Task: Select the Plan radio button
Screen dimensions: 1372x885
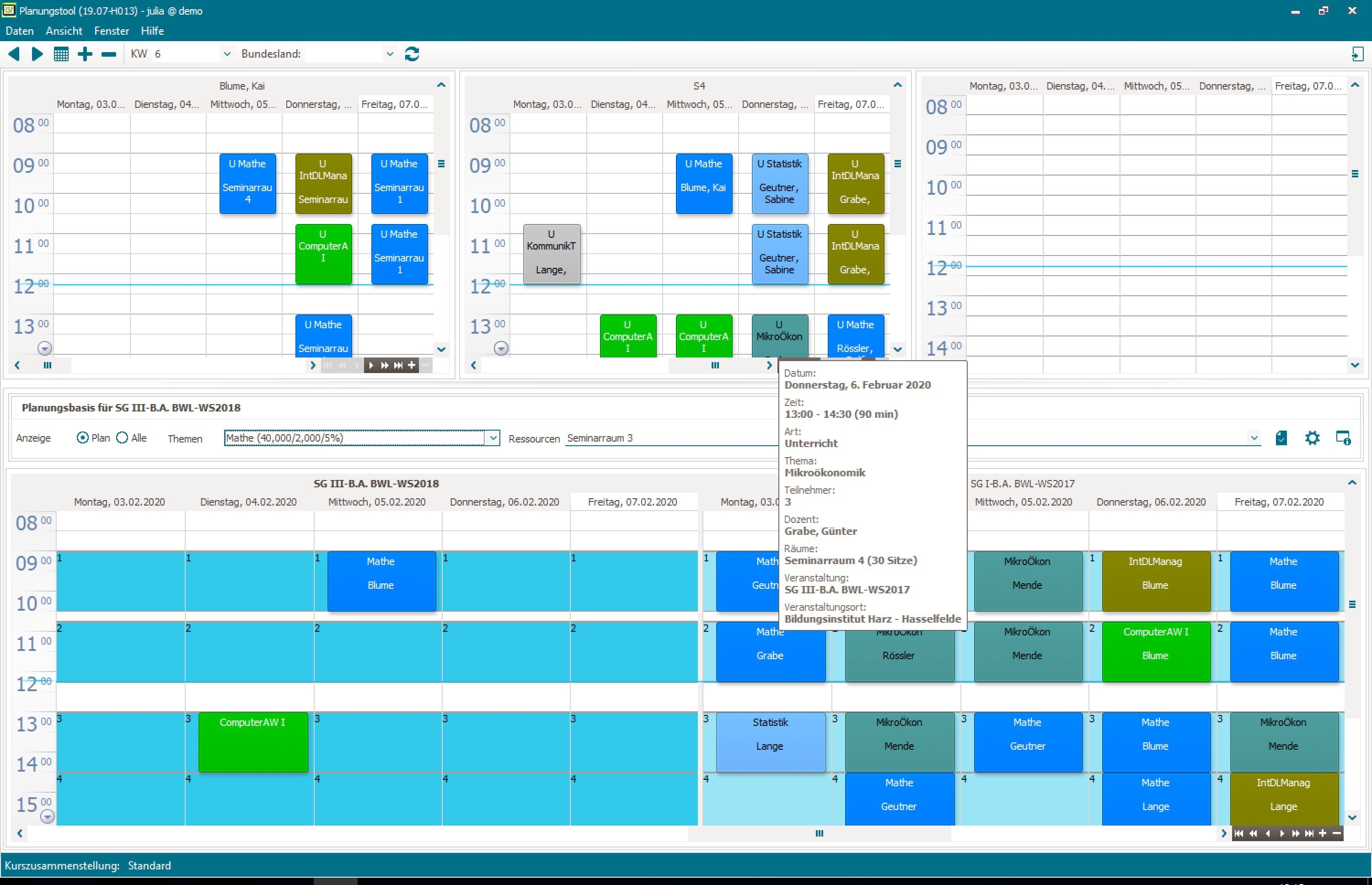Action: 82,438
